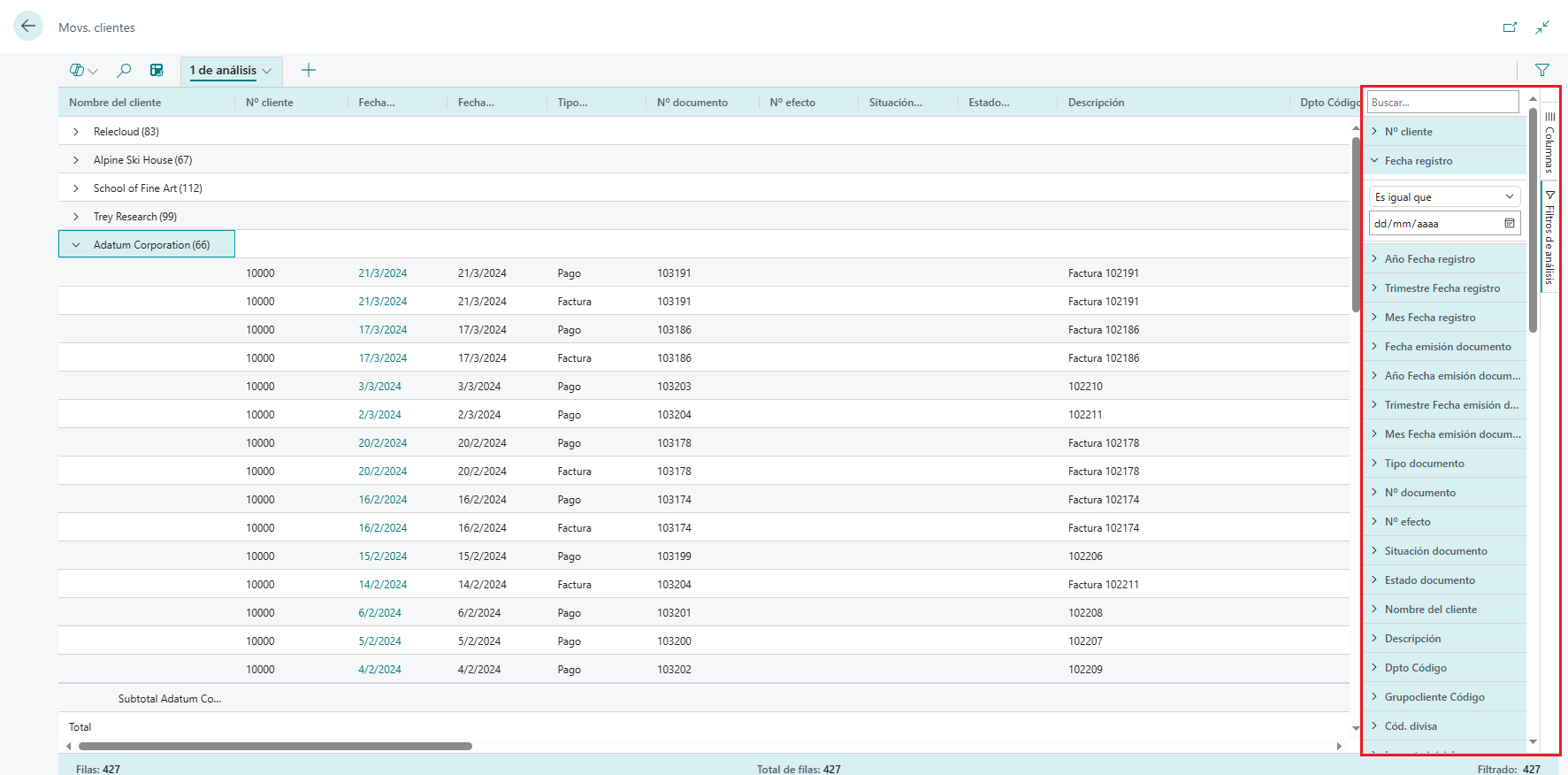
Task: Open the date picker calendar icon
Action: 1510,223
